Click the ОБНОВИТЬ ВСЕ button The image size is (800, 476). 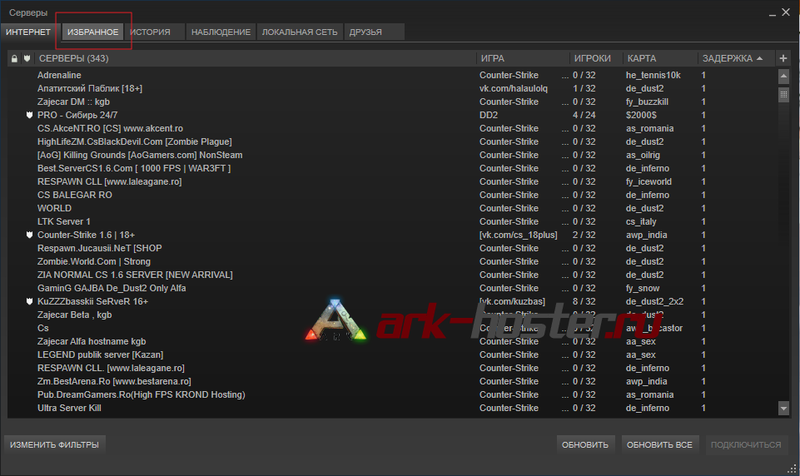[660, 445]
